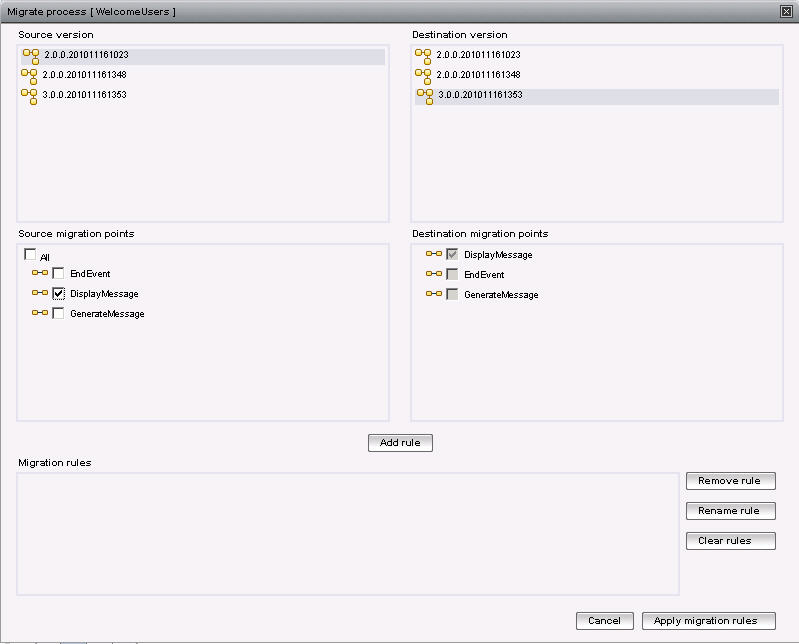Click the destination GenerateMessage label
The image size is (799, 644).
(x=501, y=294)
